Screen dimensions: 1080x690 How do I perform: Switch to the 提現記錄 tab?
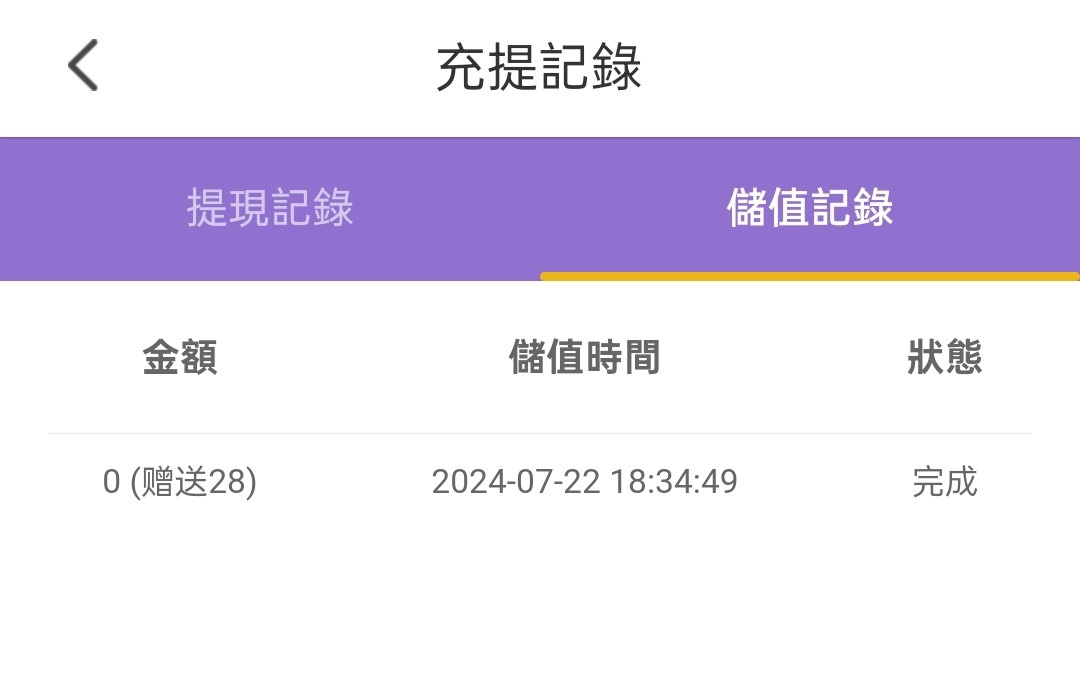pyautogui.click(x=270, y=208)
